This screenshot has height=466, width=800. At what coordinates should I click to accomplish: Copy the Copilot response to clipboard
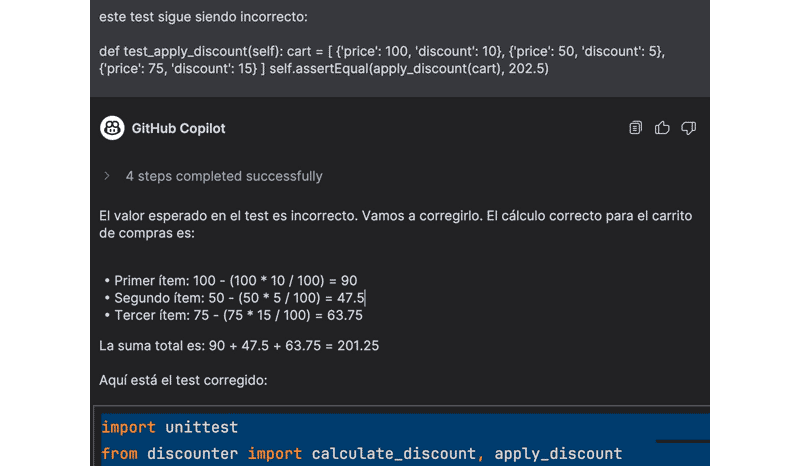pos(635,128)
